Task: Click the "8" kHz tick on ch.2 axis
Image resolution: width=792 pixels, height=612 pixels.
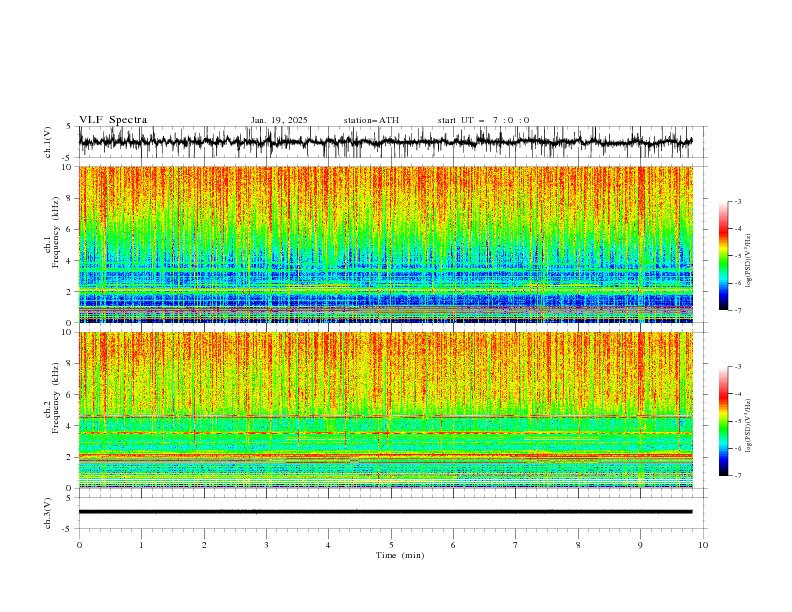Action: tap(71, 364)
